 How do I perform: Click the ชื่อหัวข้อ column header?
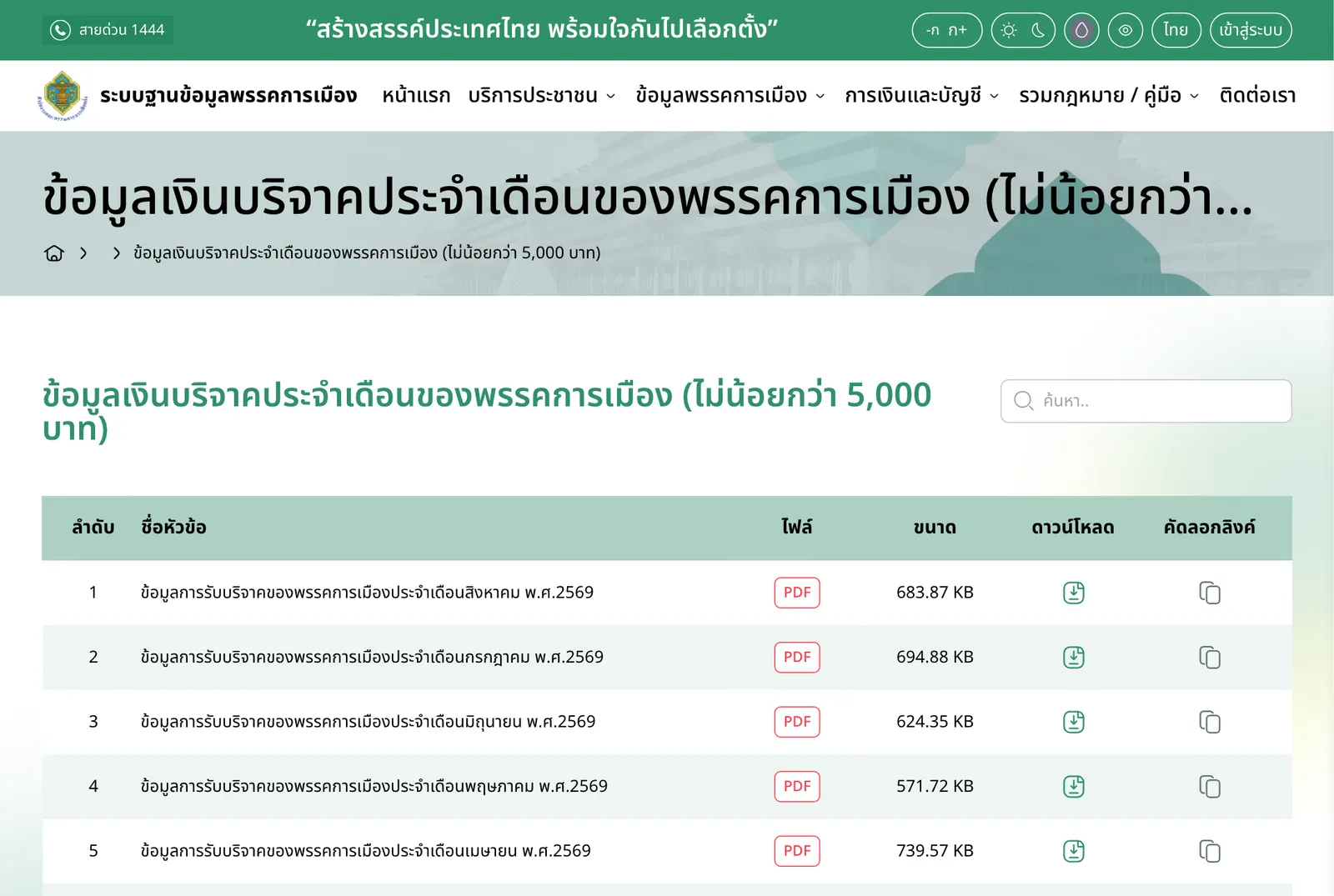173,527
